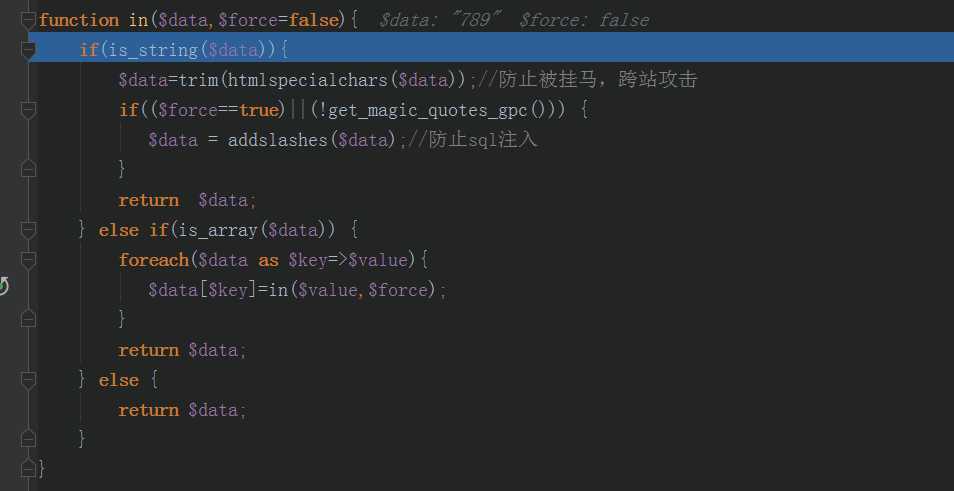Collapse the if(is_string($data)) block fold marker
This screenshot has width=954, height=491.
(28, 50)
